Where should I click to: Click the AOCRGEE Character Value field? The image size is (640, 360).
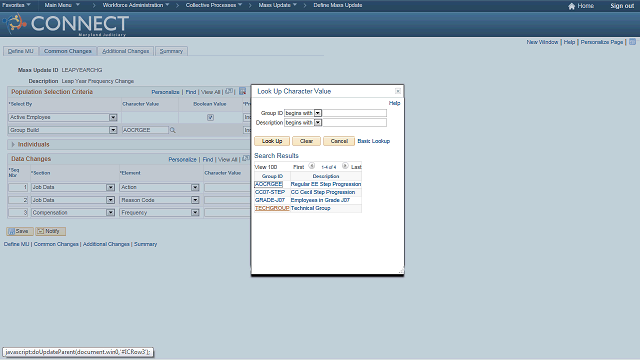pyautogui.click(x=145, y=130)
